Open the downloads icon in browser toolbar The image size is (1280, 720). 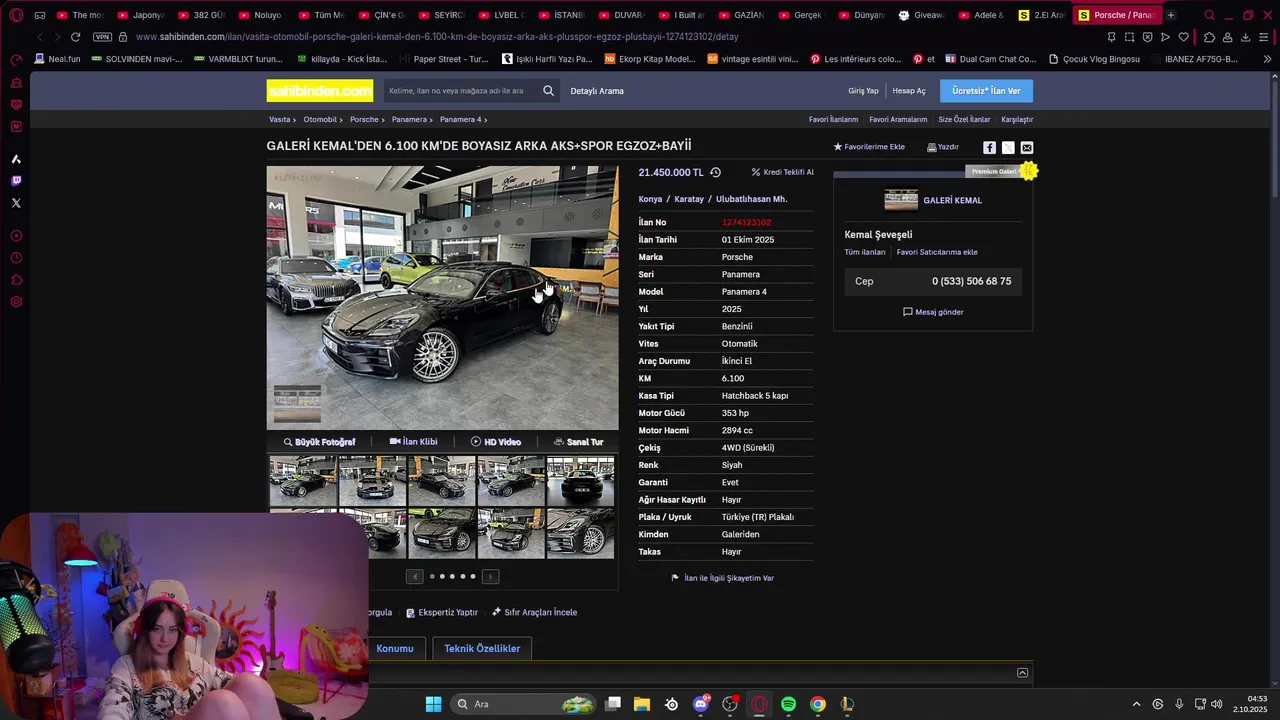click(x=1246, y=37)
